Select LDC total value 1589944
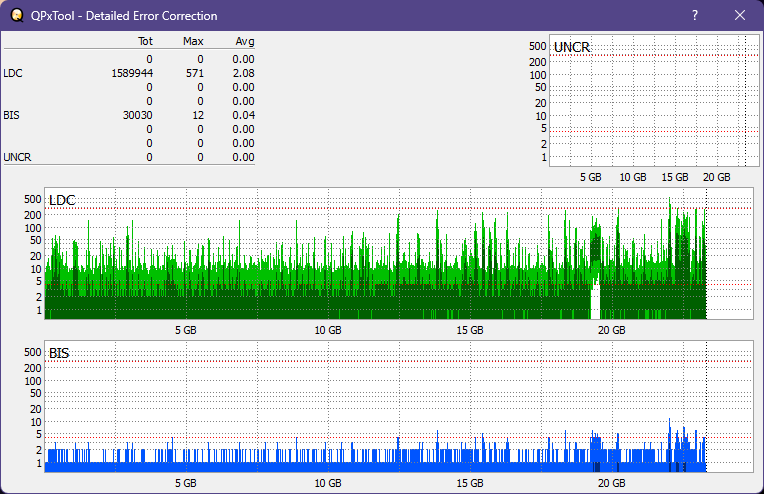Viewport: 764px width, 494px height. (x=132, y=73)
